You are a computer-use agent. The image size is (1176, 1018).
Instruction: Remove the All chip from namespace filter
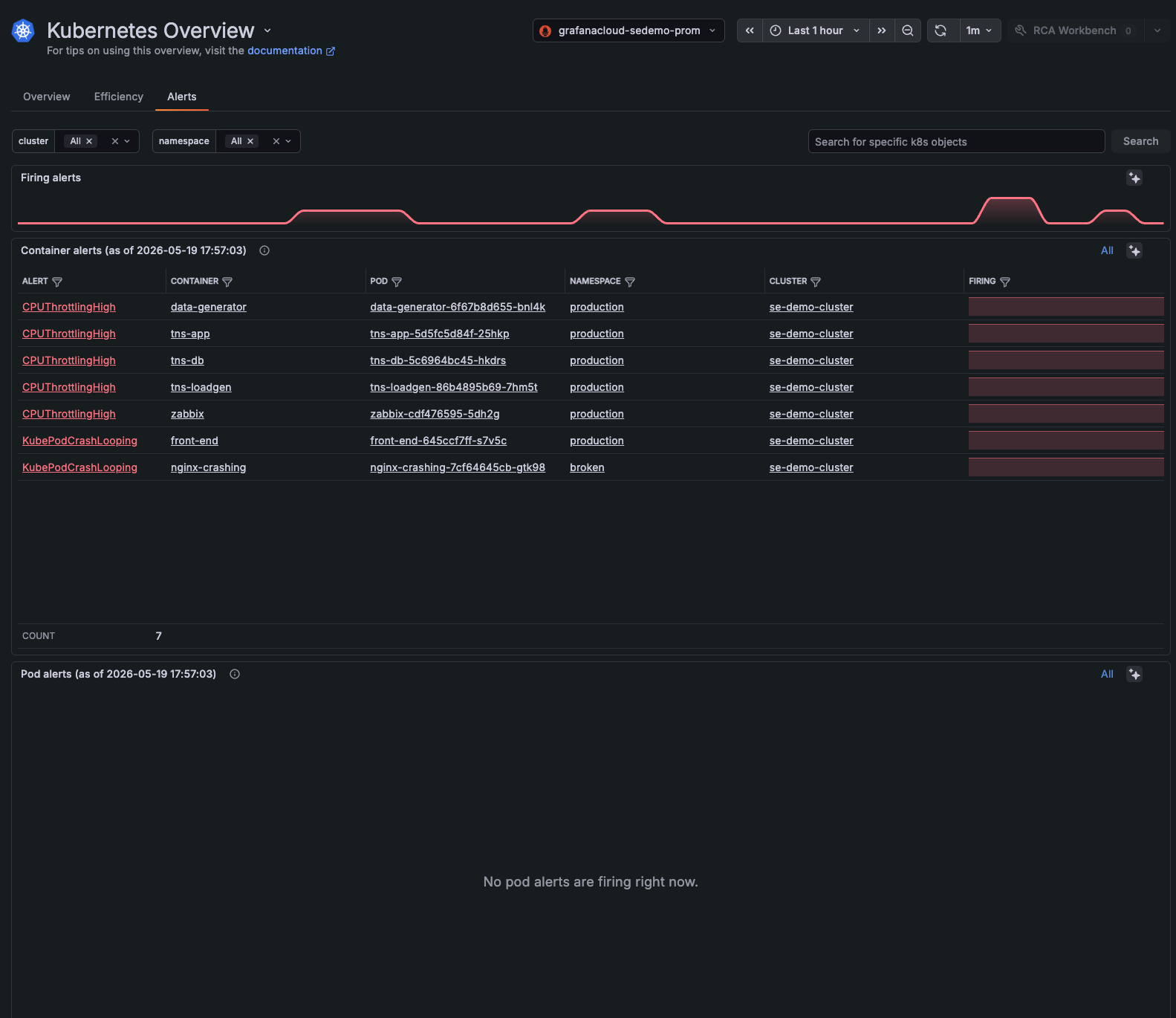coord(250,141)
